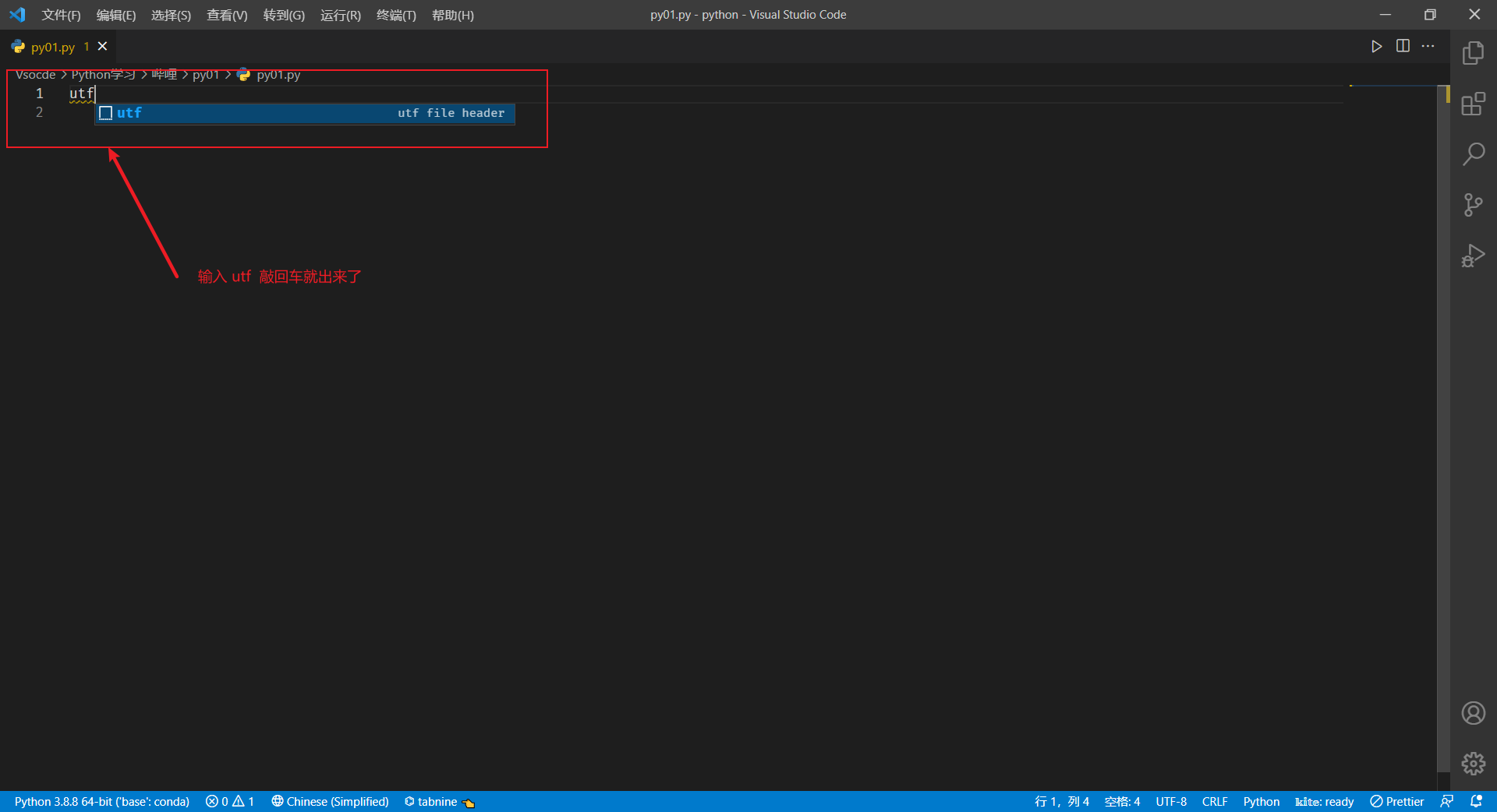
Task: Open the 文件(F) menu
Action: coord(61,15)
